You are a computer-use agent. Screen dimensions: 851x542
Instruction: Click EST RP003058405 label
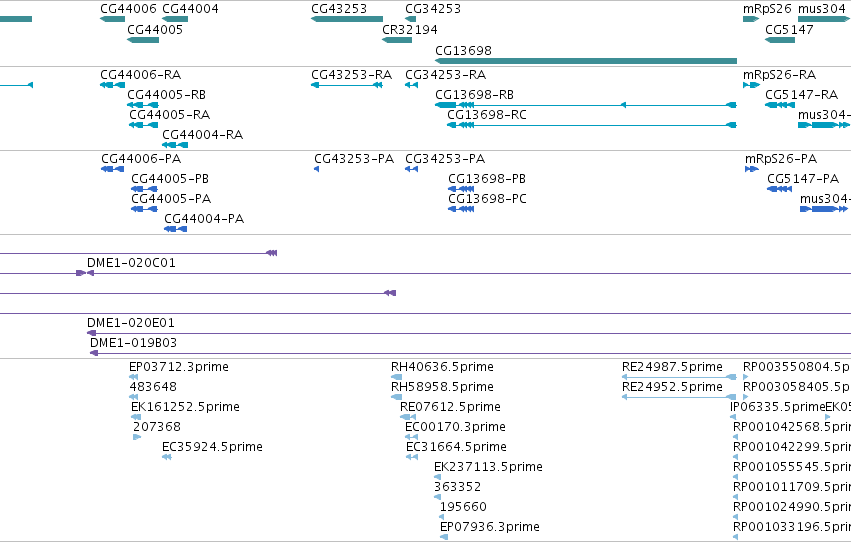coord(797,387)
